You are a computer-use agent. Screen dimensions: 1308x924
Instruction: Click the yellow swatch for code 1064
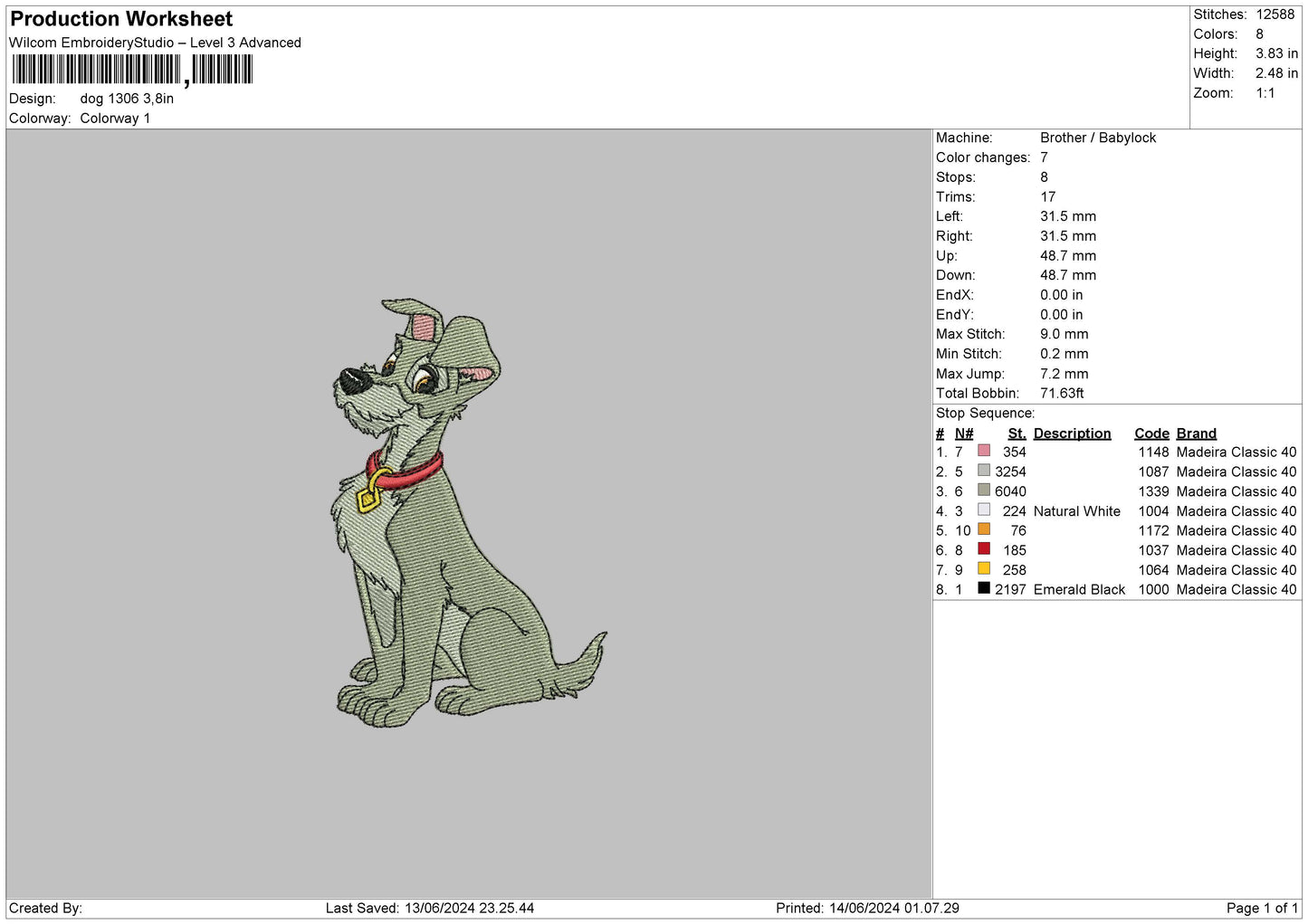point(984,569)
